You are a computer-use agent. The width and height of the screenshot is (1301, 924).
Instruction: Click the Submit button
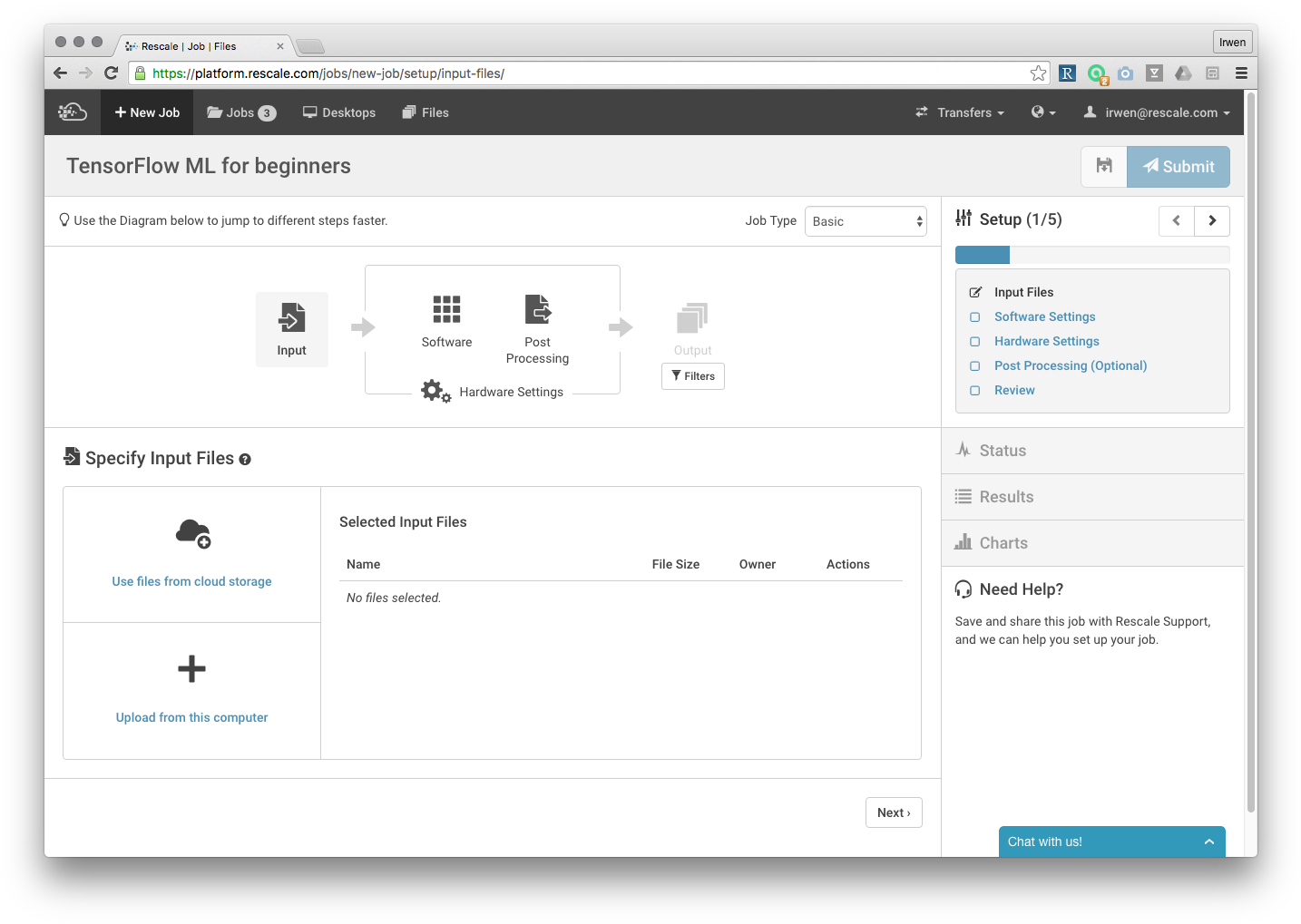[1179, 166]
